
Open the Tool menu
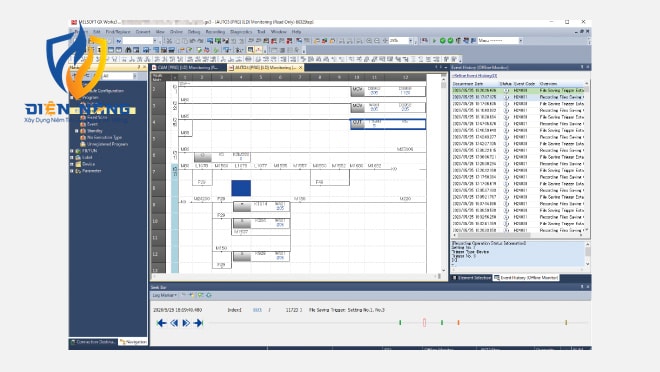(261, 32)
